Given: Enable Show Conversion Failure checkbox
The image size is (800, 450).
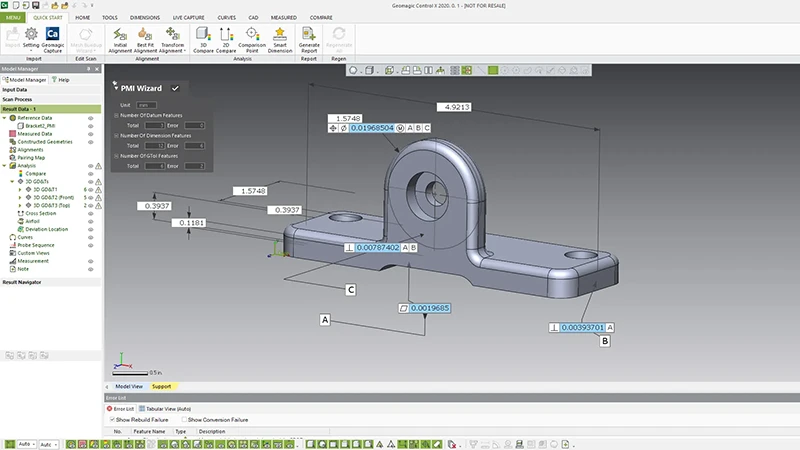Looking at the screenshot, I should pos(183,419).
